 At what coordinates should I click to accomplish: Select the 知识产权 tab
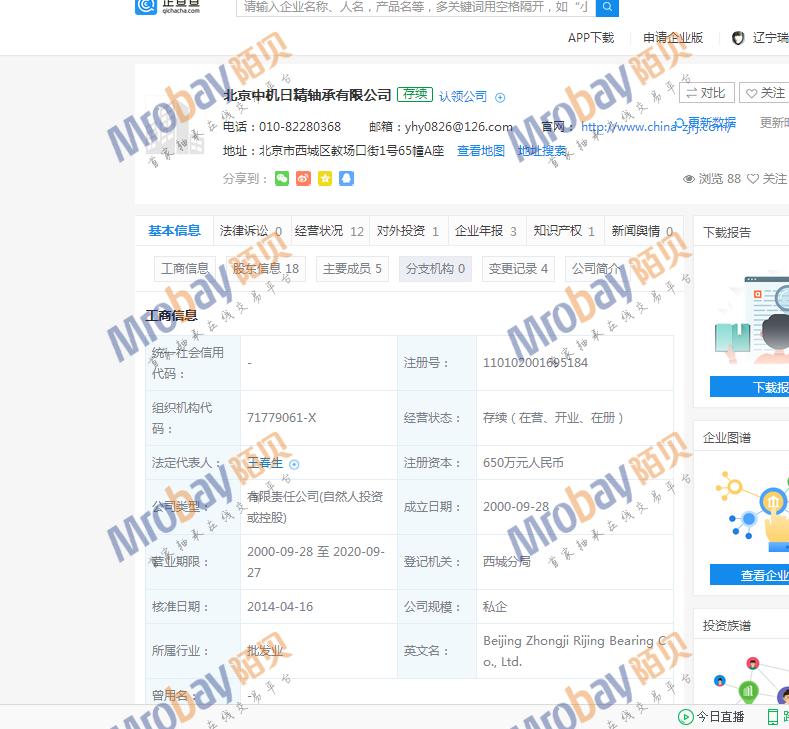coord(564,231)
